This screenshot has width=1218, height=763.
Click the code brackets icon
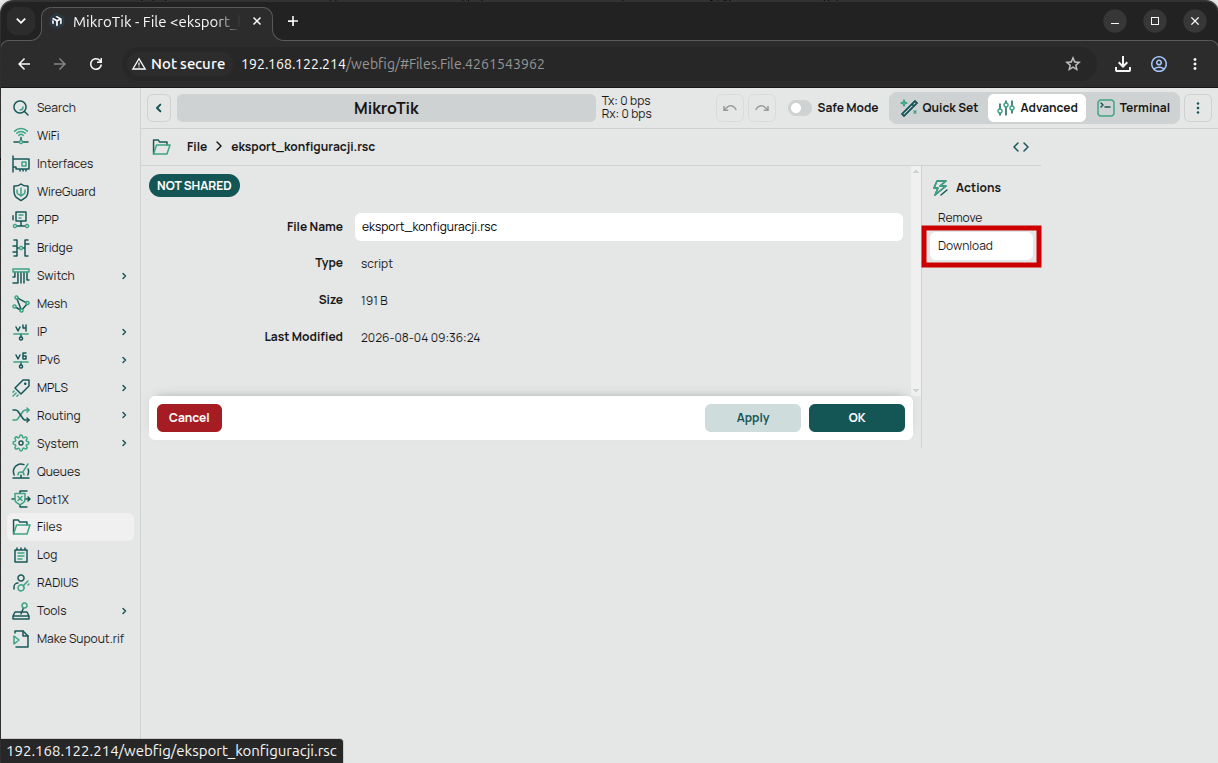click(x=1020, y=147)
